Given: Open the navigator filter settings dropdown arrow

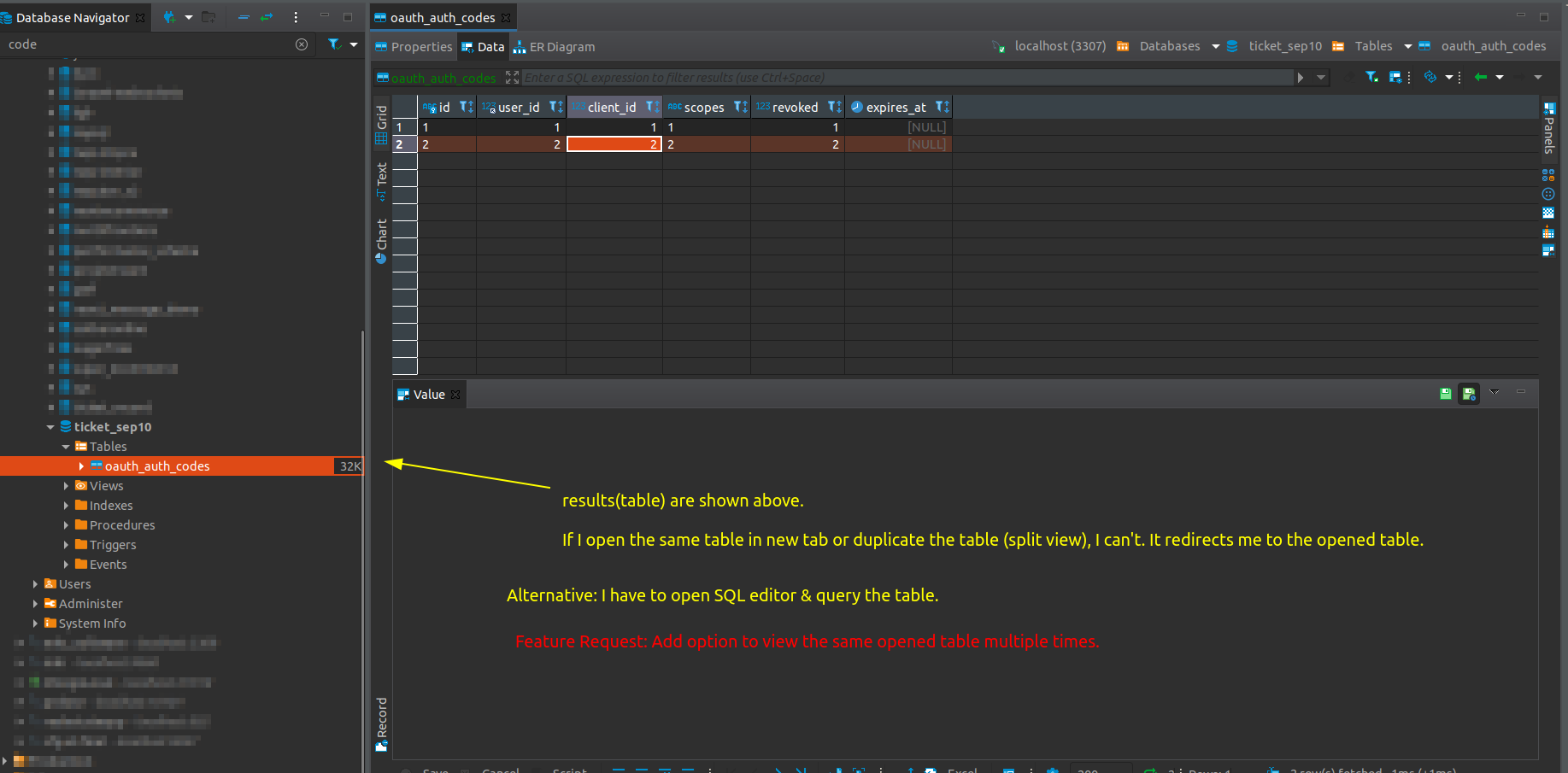Looking at the screenshot, I should pos(354,44).
